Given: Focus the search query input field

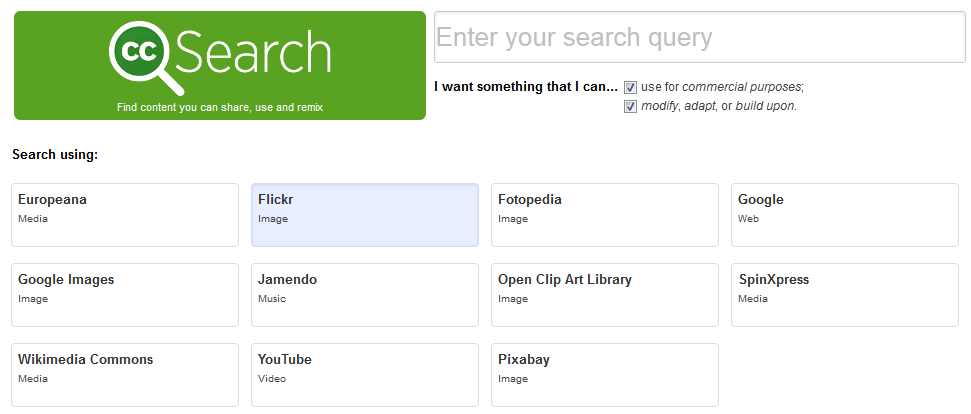Looking at the screenshot, I should (x=700, y=37).
